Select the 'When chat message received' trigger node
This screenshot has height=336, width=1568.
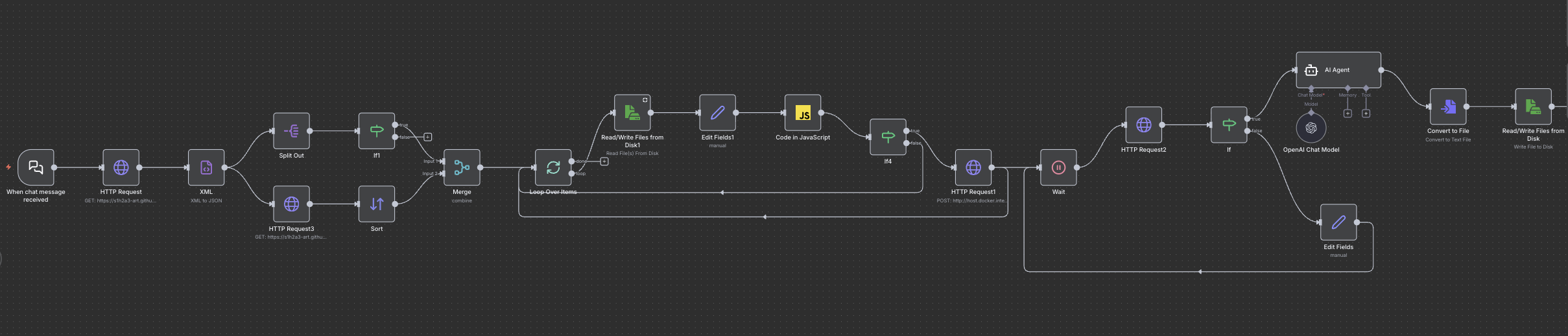[36, 167]
